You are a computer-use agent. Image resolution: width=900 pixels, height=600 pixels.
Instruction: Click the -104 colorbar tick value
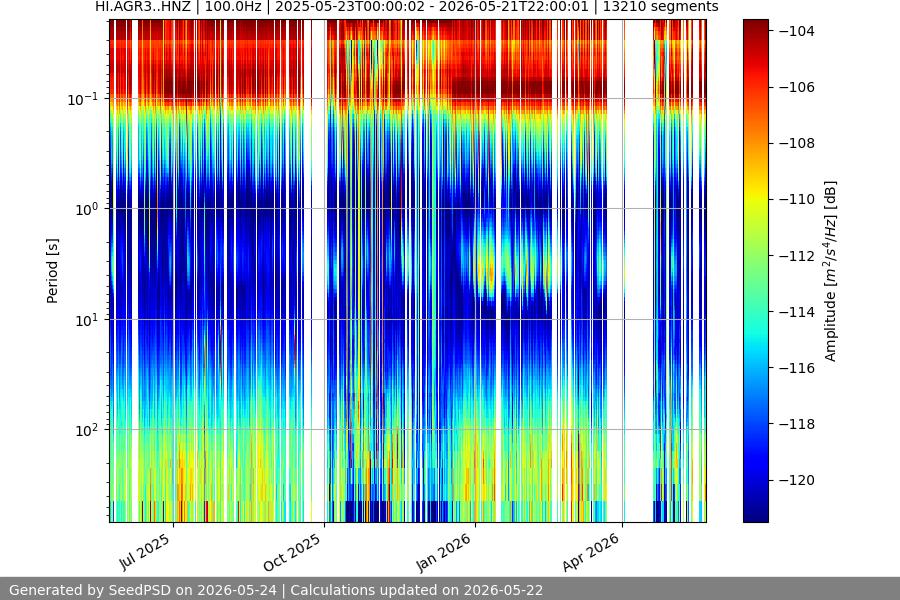coord(797,31)
